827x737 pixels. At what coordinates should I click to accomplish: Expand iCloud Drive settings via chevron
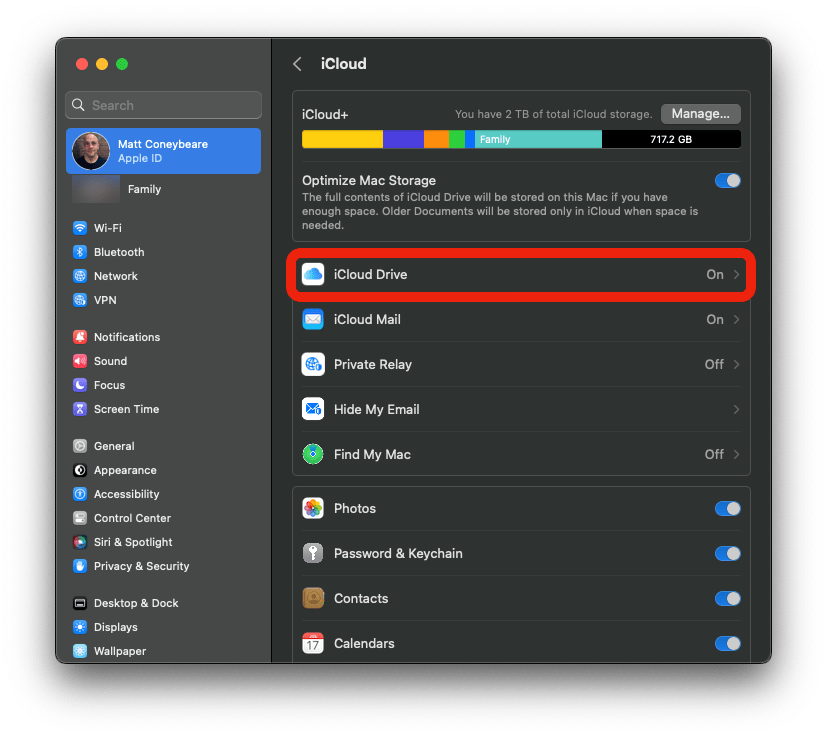[x=737, y=274]
